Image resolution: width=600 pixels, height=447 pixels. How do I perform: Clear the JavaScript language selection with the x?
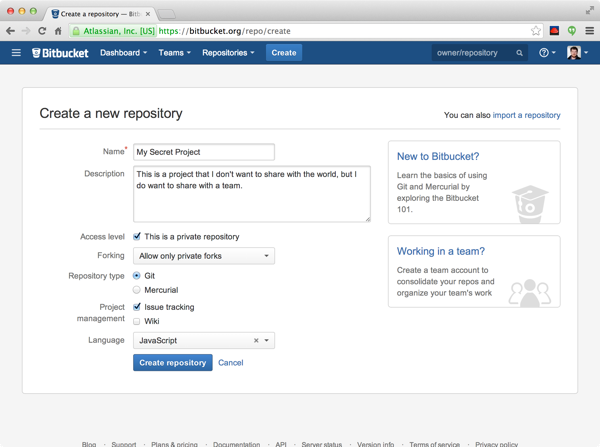[x=256, y=341]
